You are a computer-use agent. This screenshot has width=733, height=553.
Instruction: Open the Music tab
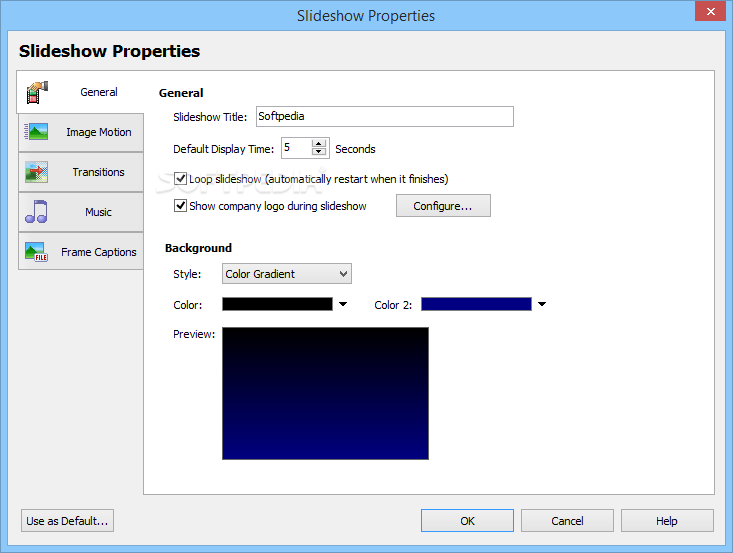[x=81, y=212]
